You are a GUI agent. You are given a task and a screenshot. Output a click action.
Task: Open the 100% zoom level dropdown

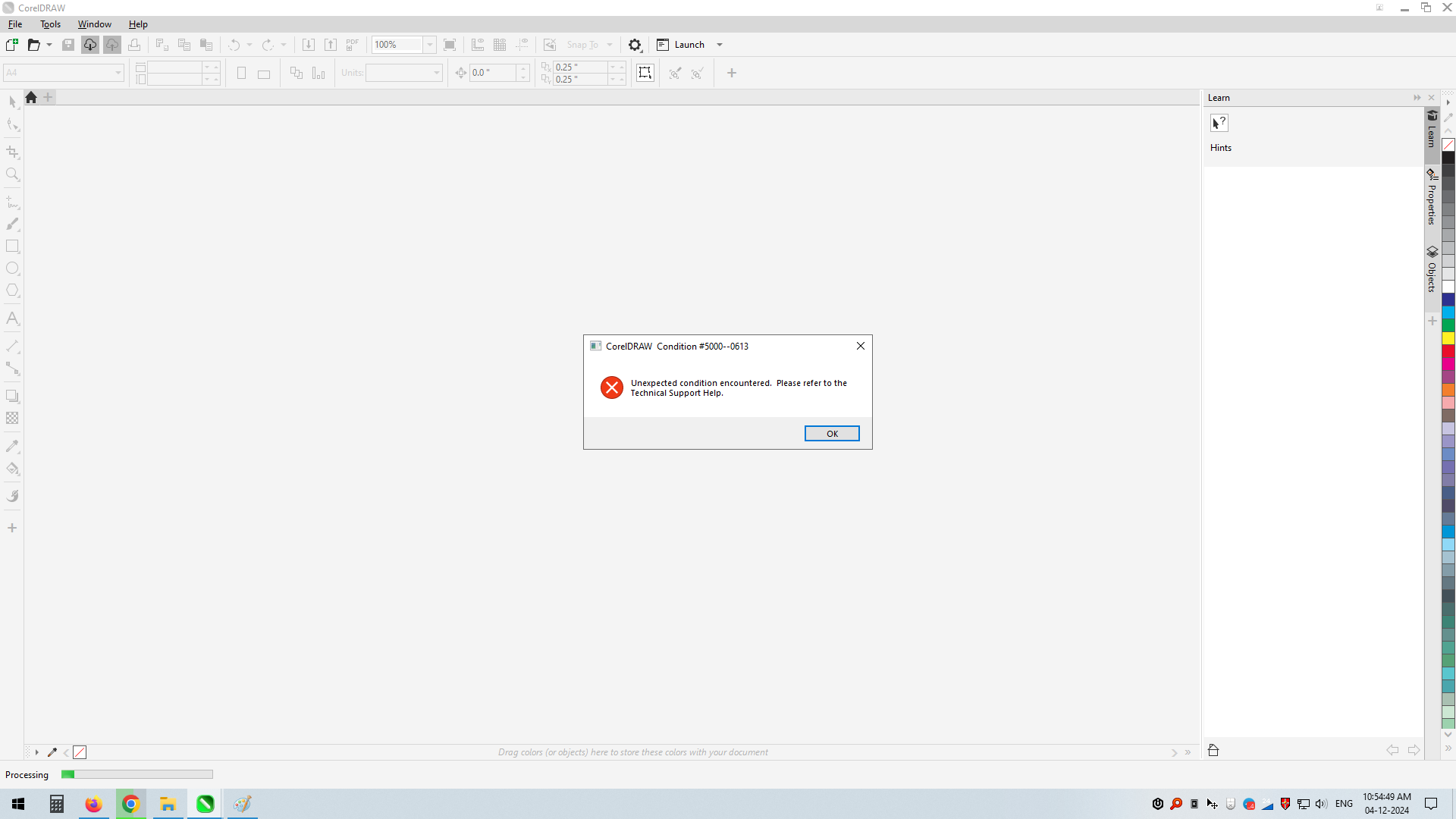[429, 45]
